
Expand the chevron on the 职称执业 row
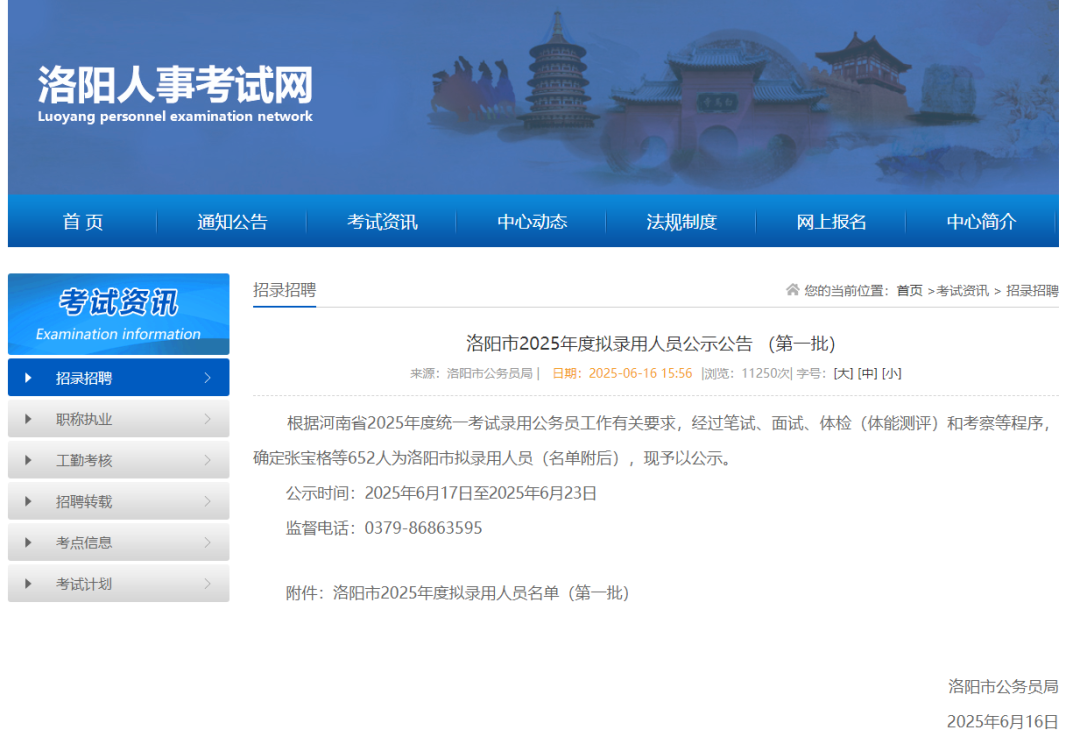[x=207, y=419]
